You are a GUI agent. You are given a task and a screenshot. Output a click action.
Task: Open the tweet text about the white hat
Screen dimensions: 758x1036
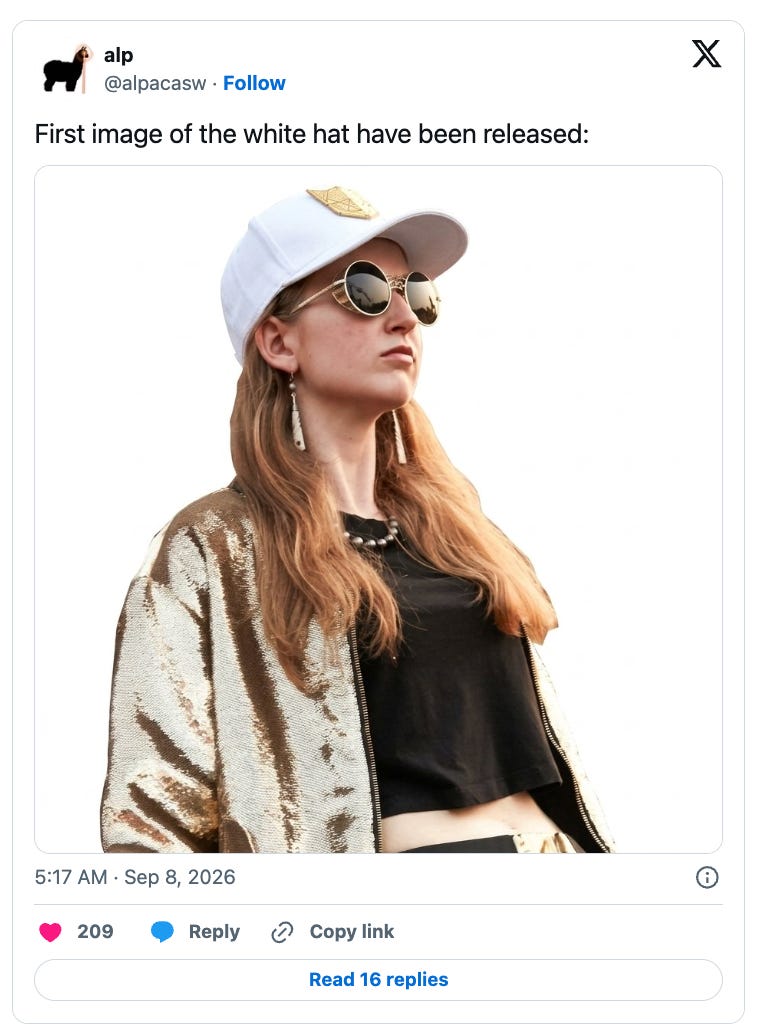(311, 134)
